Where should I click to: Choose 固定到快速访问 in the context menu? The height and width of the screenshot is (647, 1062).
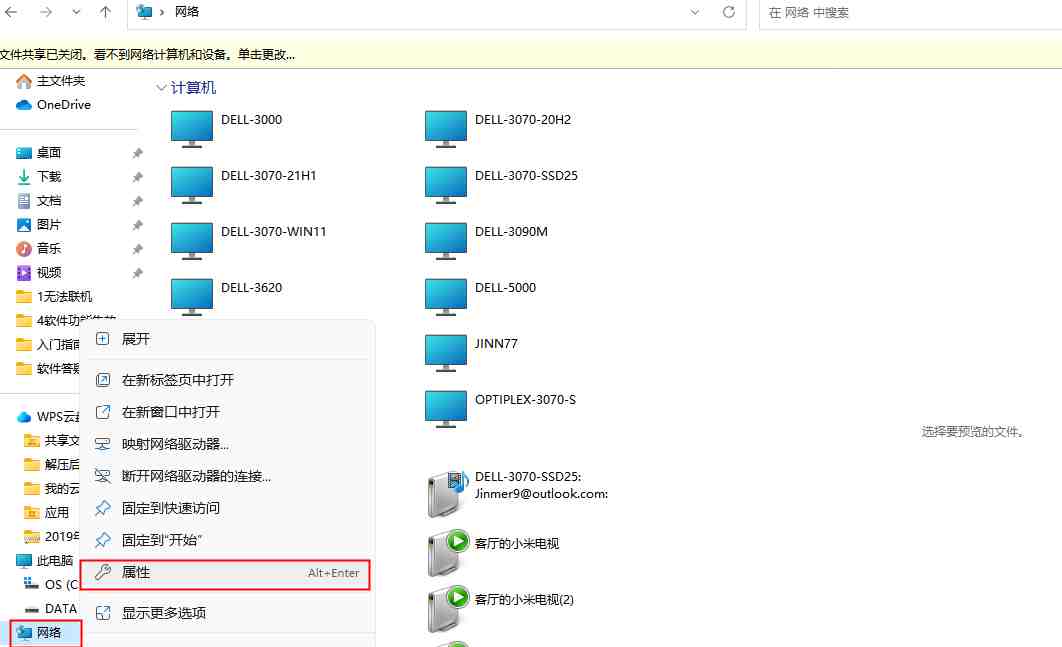tap(227, 508)
